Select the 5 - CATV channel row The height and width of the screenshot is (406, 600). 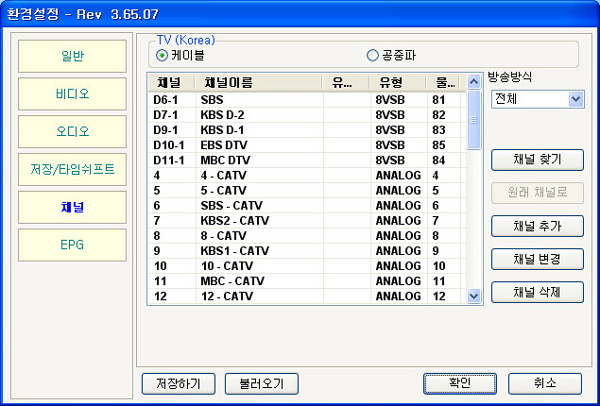point(307,190)
